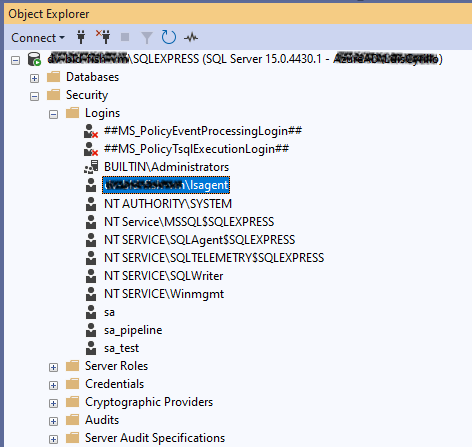Image resolution: width=472 pixels, height=447 pixels.
Task: Click the SQLEXPRESS server database icon
Action: coord(34,59)
